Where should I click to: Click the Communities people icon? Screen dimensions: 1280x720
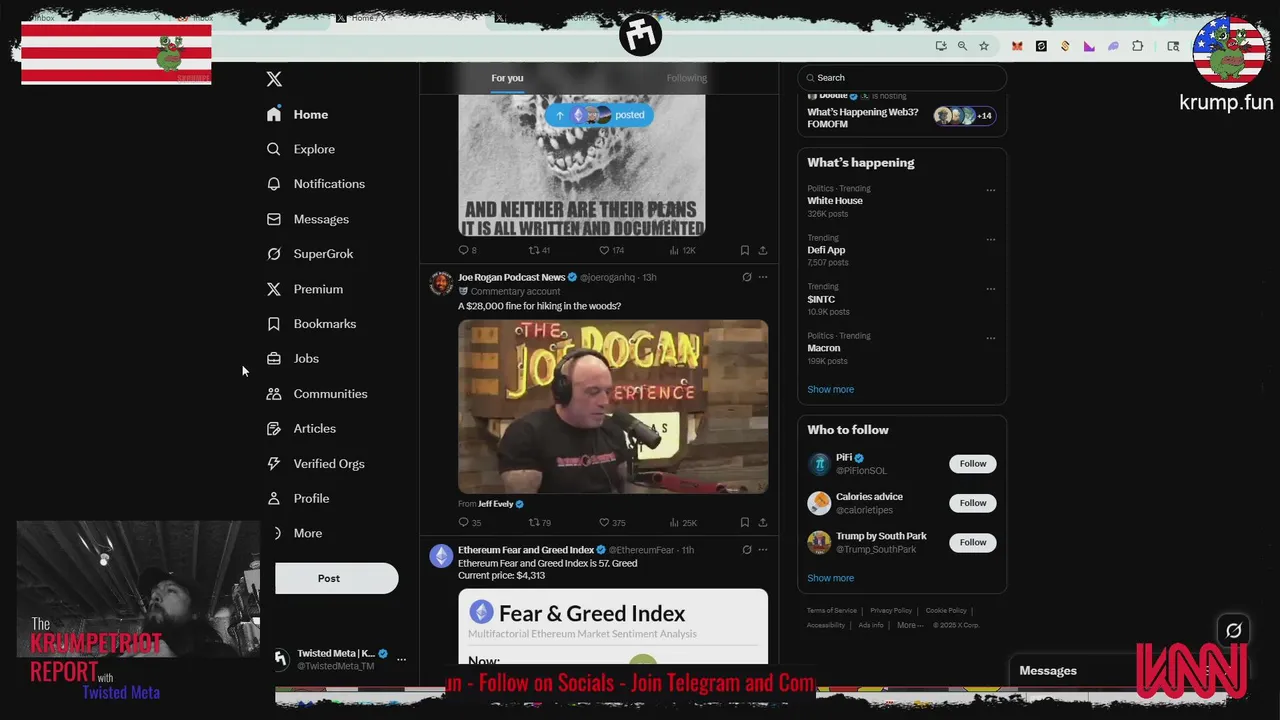[x=274, y=394]
